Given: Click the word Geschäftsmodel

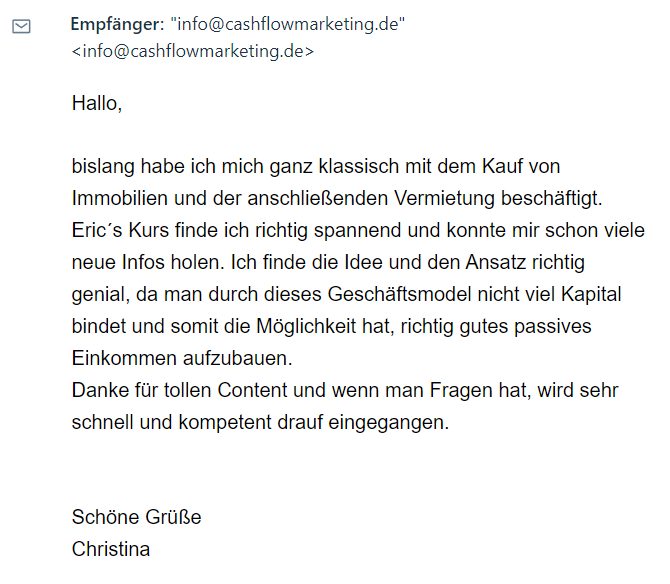Looking at the screenshot, I should coord(399,294).
